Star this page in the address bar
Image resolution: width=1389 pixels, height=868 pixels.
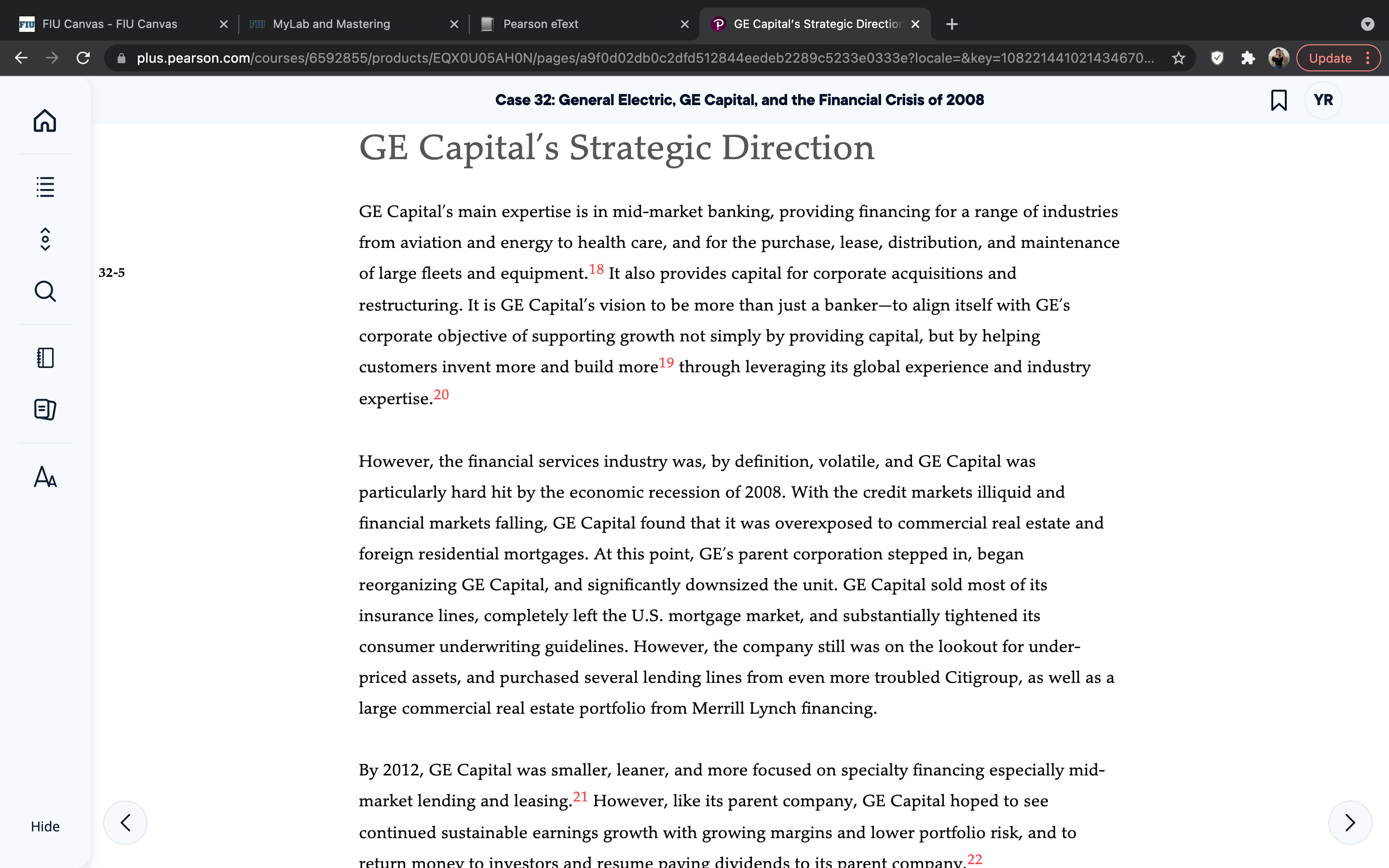coord(1178,58)
